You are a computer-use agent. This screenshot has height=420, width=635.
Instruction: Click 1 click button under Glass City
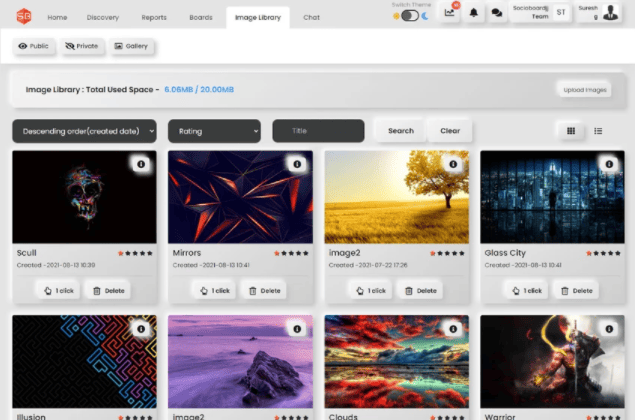tap(527, 291)
